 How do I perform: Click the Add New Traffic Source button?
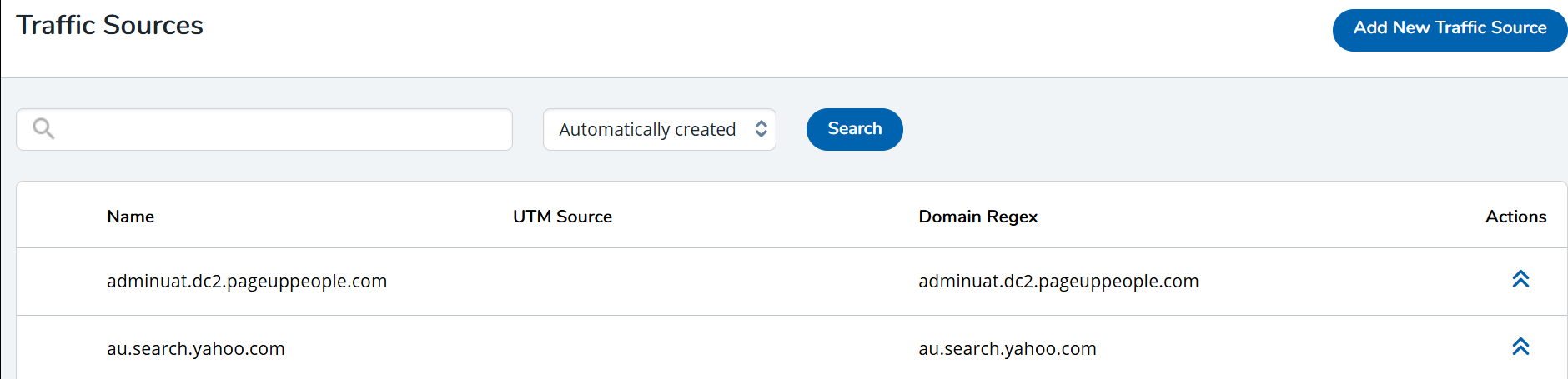point(1450,29)
